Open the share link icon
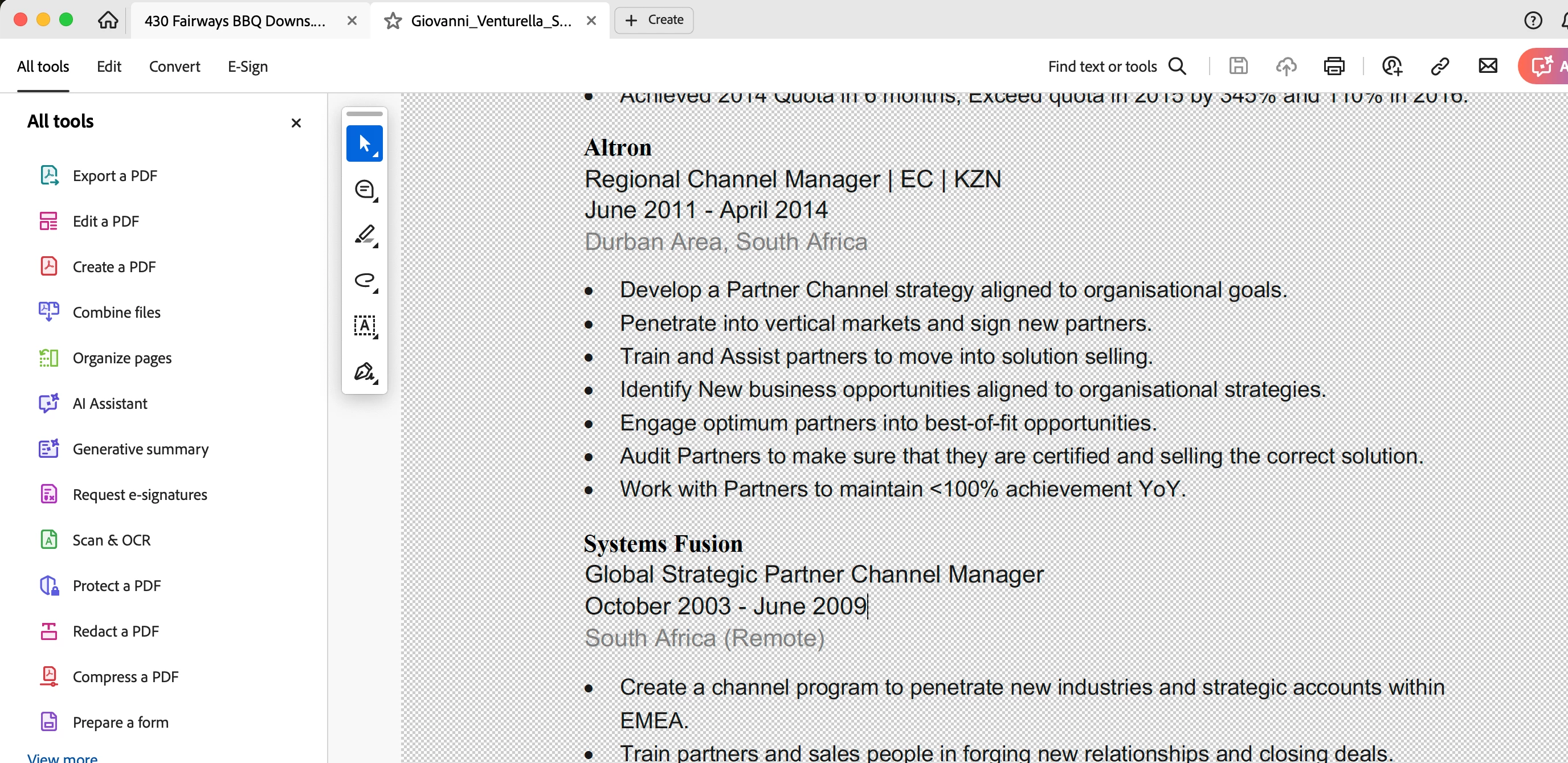The image size is (1568, 763). click(x=1440, y=66)
